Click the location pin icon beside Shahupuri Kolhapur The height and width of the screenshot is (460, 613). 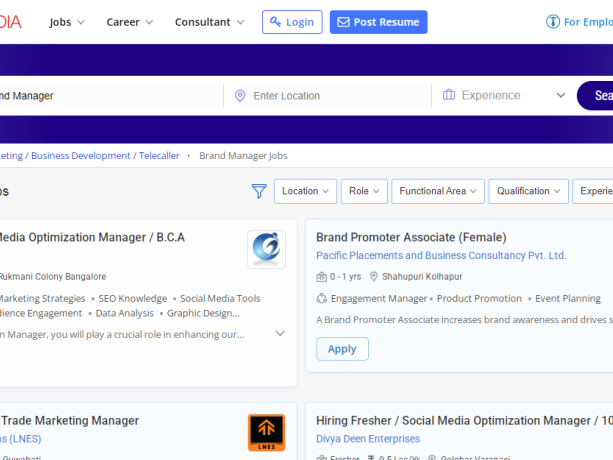coord(374,277)
